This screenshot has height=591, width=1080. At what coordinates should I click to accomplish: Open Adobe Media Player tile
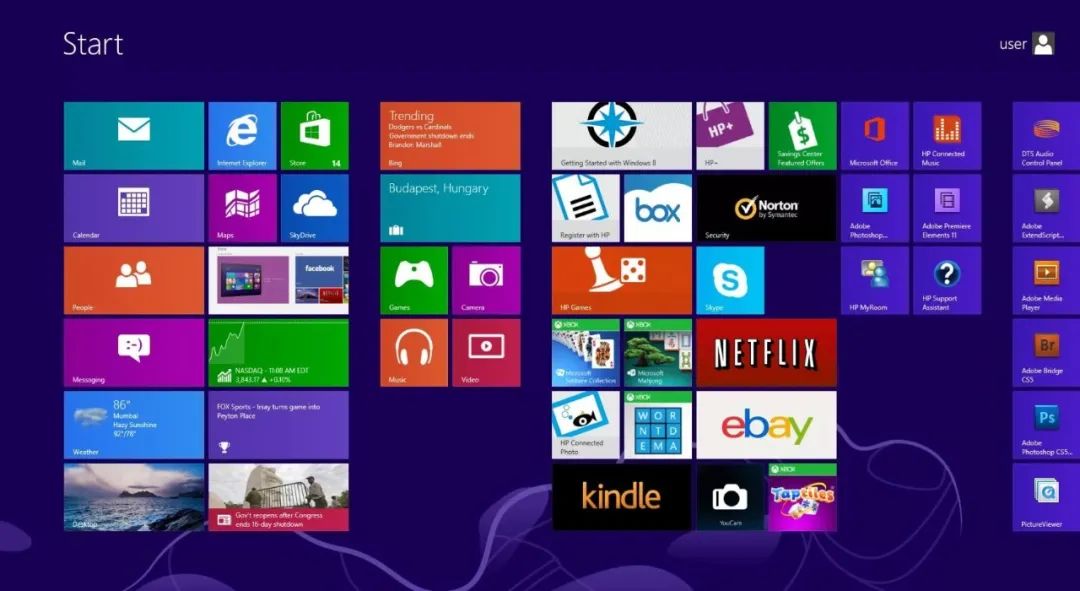(x=1046, y=280)
